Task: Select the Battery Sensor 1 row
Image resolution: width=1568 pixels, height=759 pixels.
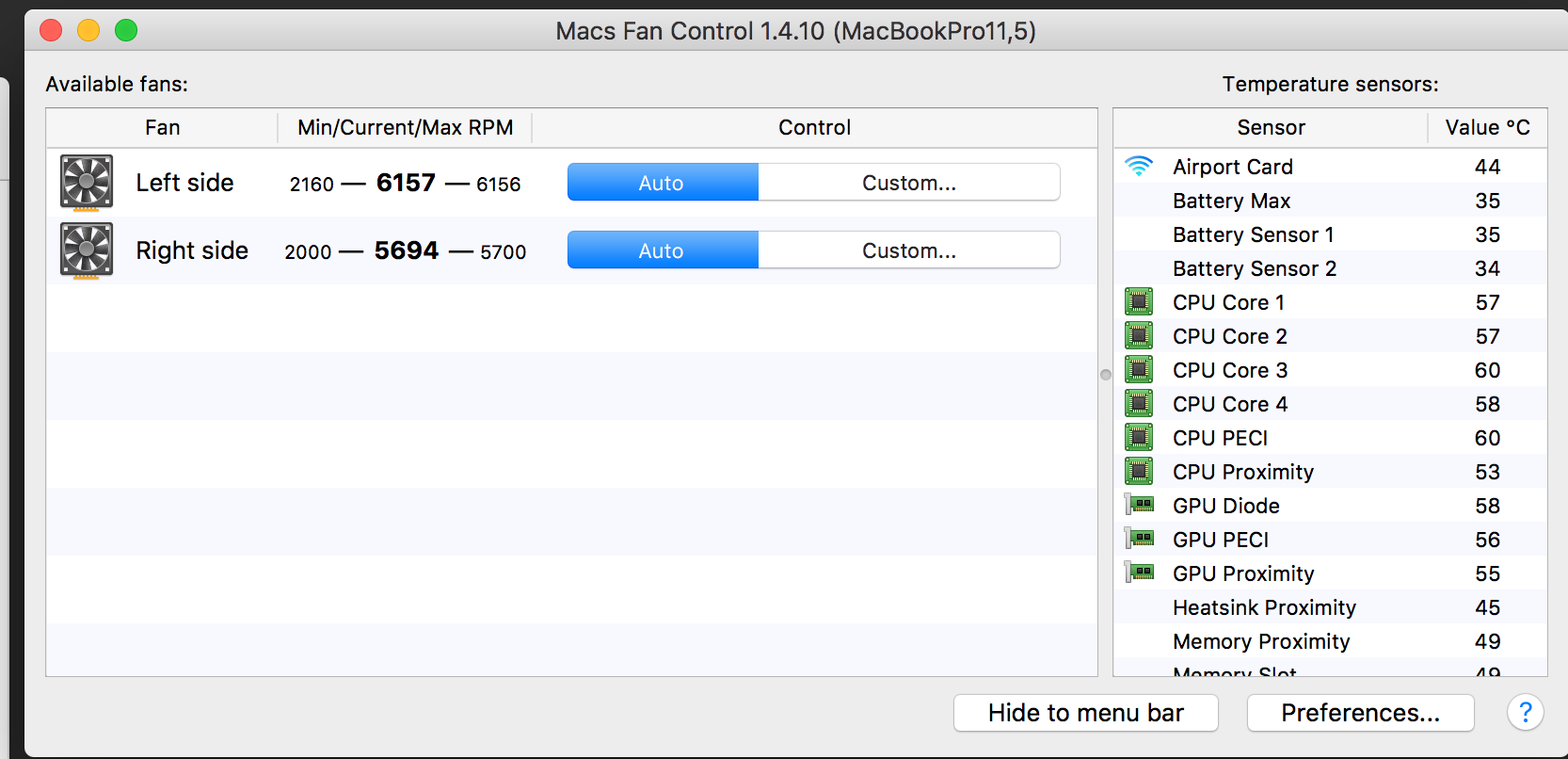Action: [x=1330, y=234]
